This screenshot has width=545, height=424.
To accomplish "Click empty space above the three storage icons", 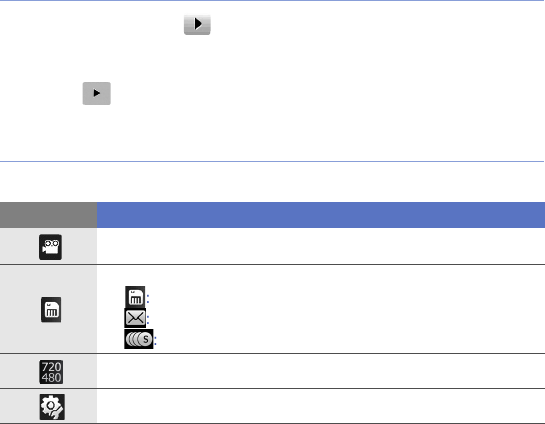I will [321, 276].
